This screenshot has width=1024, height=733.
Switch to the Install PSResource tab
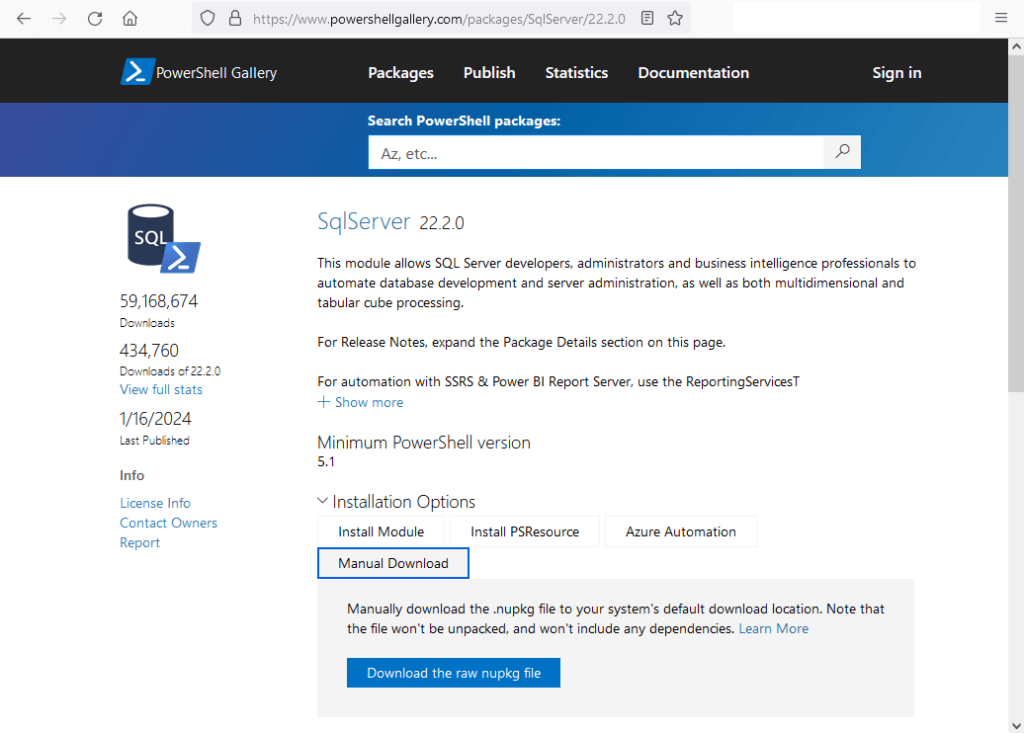tap(524, 531)
